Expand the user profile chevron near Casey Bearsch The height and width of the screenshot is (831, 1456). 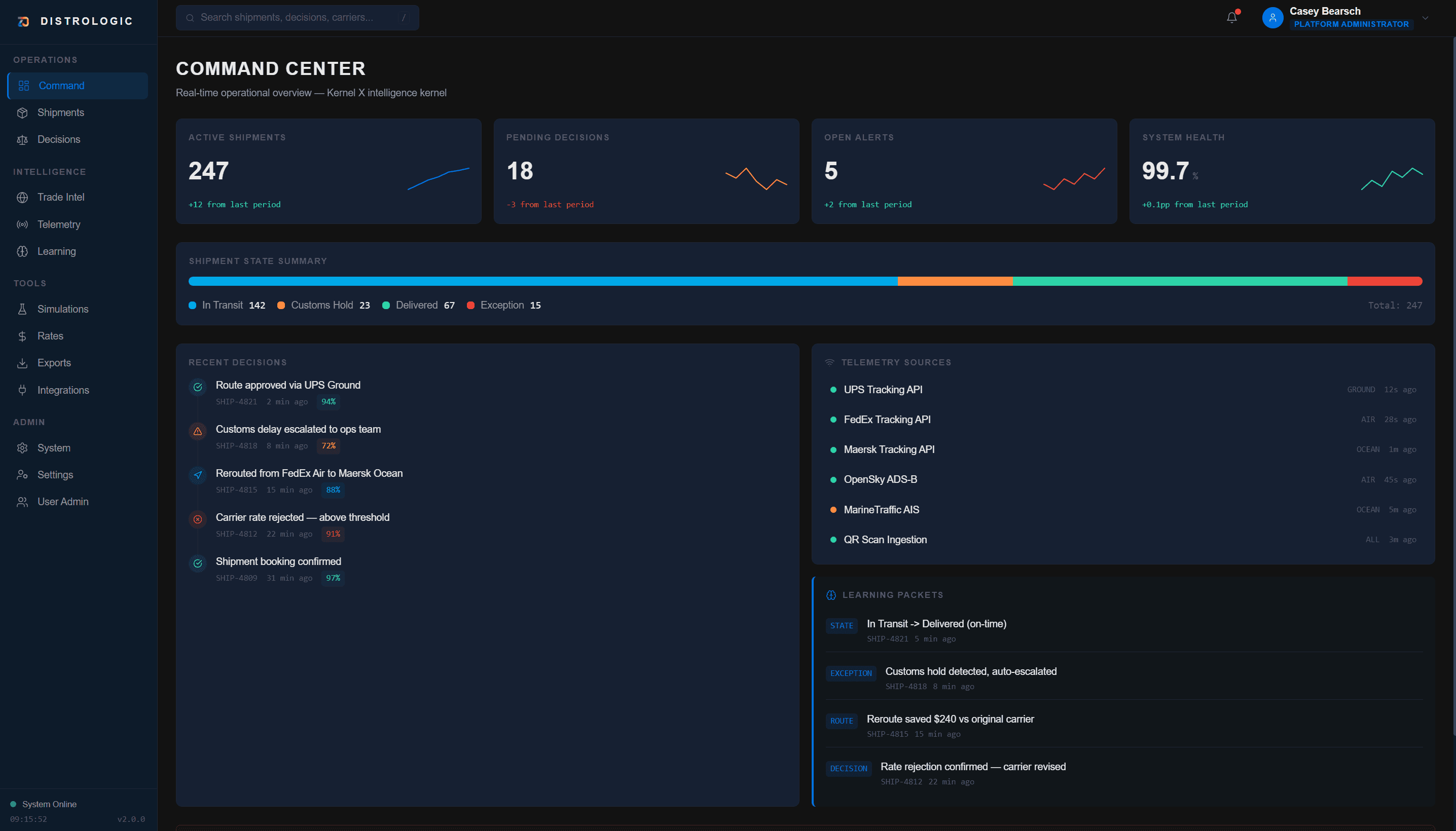(1426, 18)
